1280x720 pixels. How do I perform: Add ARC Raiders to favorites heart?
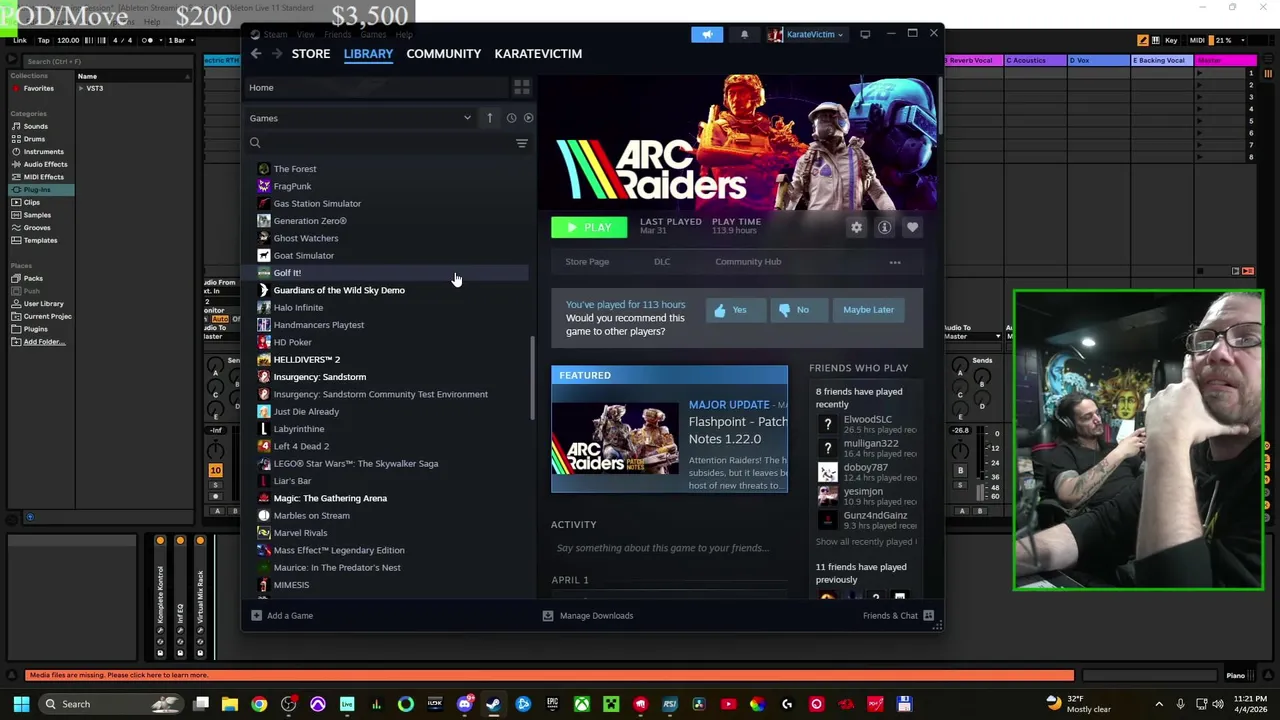912,227
